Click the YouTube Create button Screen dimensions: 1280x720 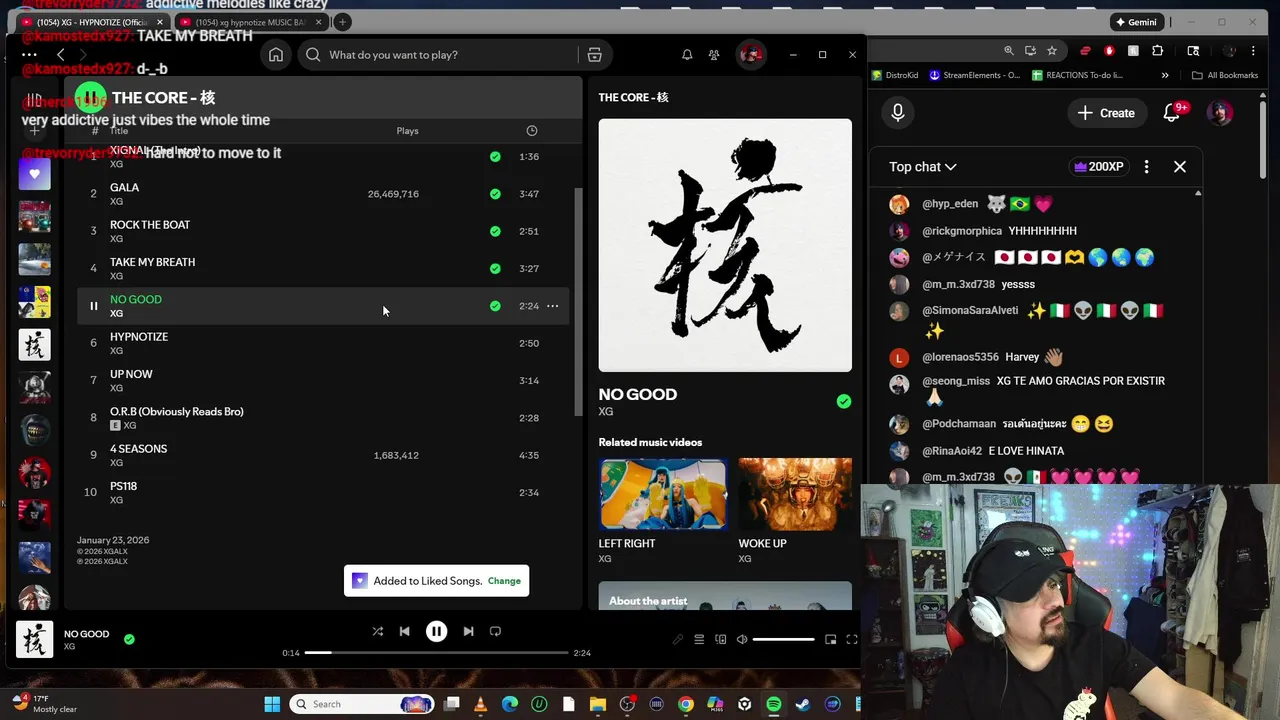(x=1106, y=113)
